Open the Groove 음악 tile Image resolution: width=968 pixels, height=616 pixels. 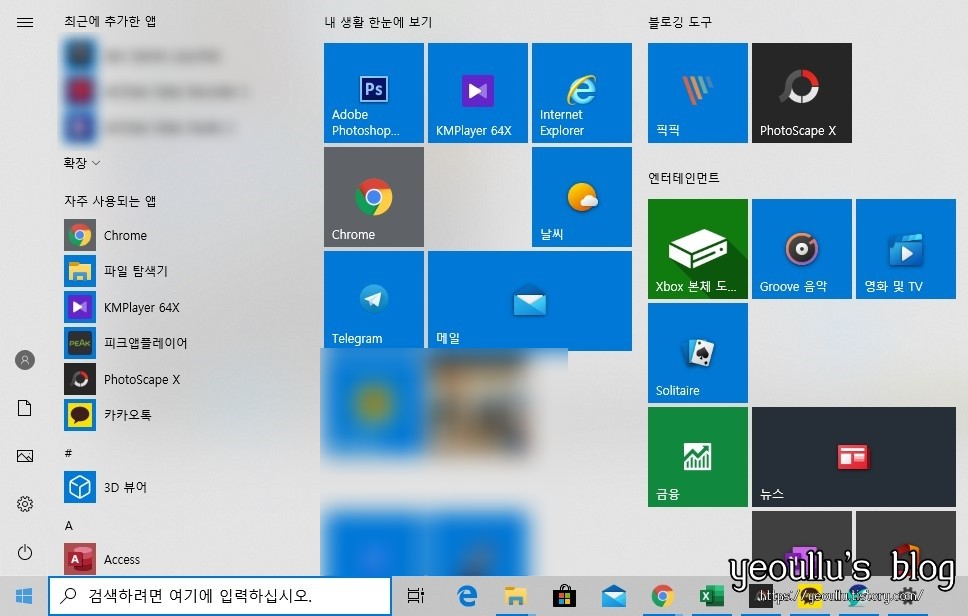(802, 249)
